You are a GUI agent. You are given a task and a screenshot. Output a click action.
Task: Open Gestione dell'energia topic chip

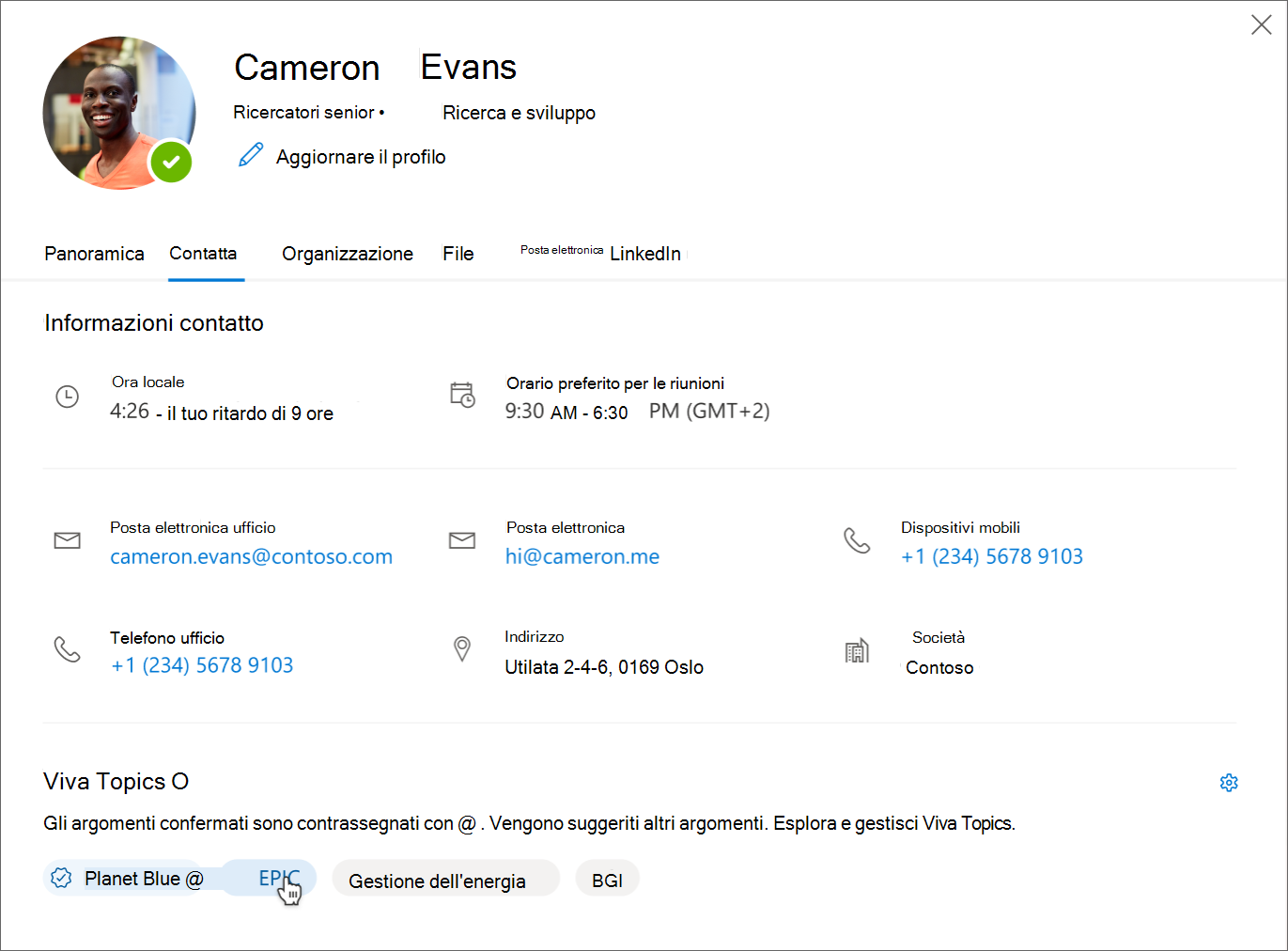click(x=446, y=878)
